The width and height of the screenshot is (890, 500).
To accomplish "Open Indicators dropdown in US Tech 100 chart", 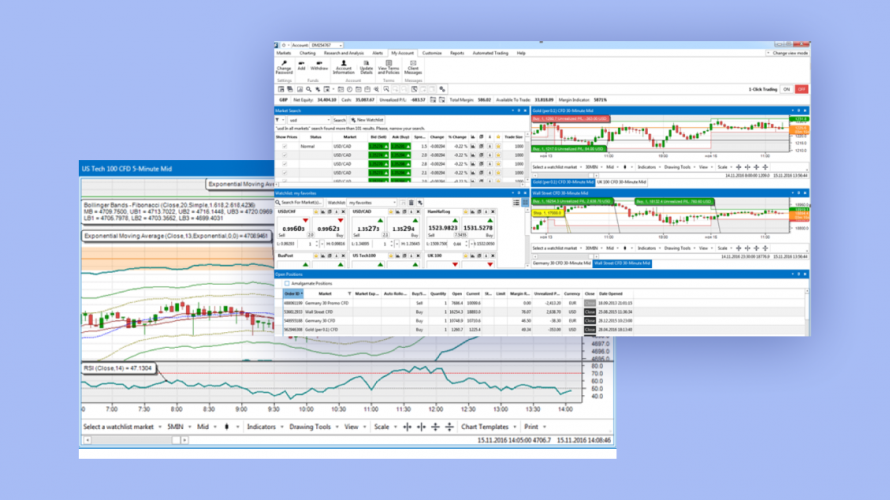I will point(264,427).
